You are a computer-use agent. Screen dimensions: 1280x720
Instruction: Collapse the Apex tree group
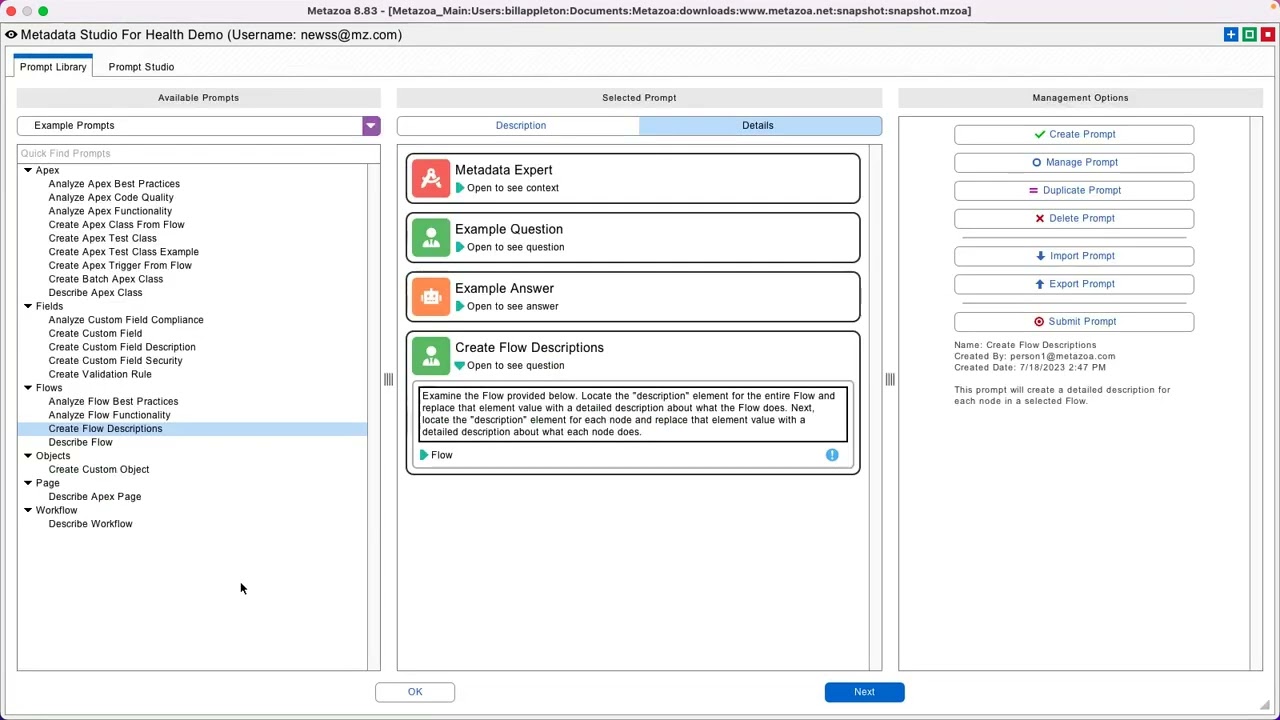click(28, 171)
